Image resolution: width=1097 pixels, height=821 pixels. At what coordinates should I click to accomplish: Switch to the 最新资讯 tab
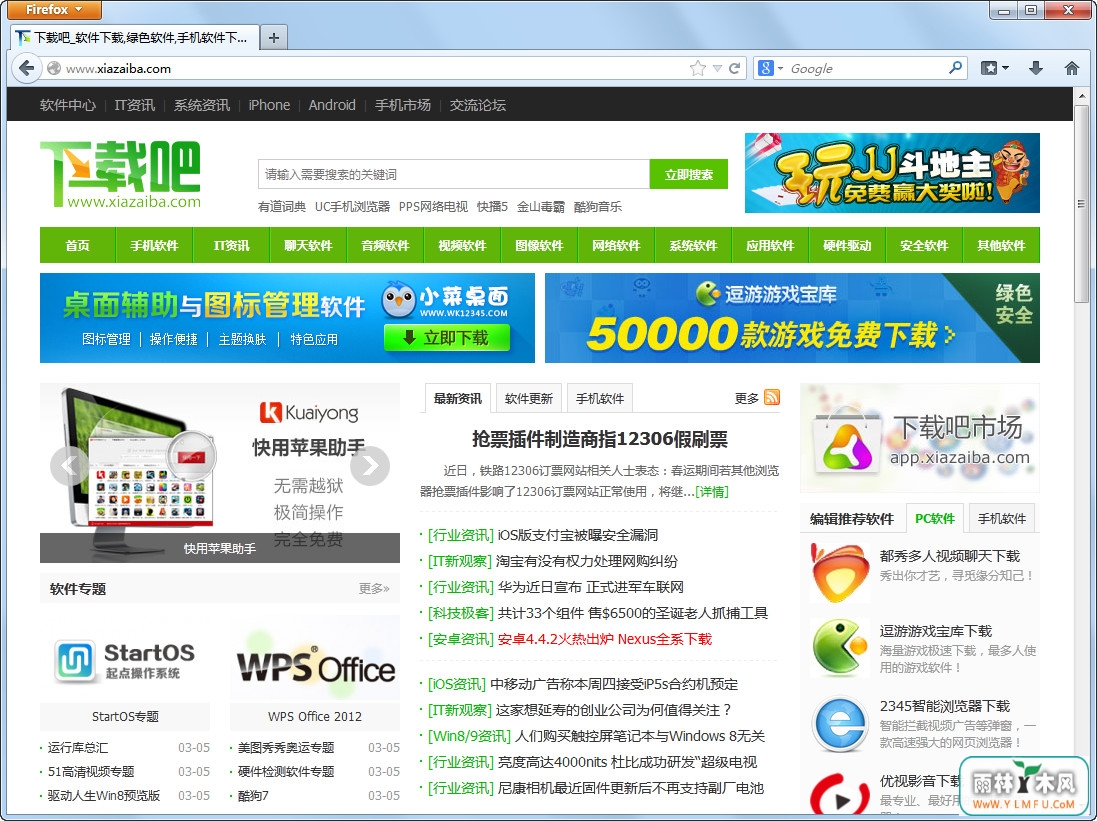(458, 398)
